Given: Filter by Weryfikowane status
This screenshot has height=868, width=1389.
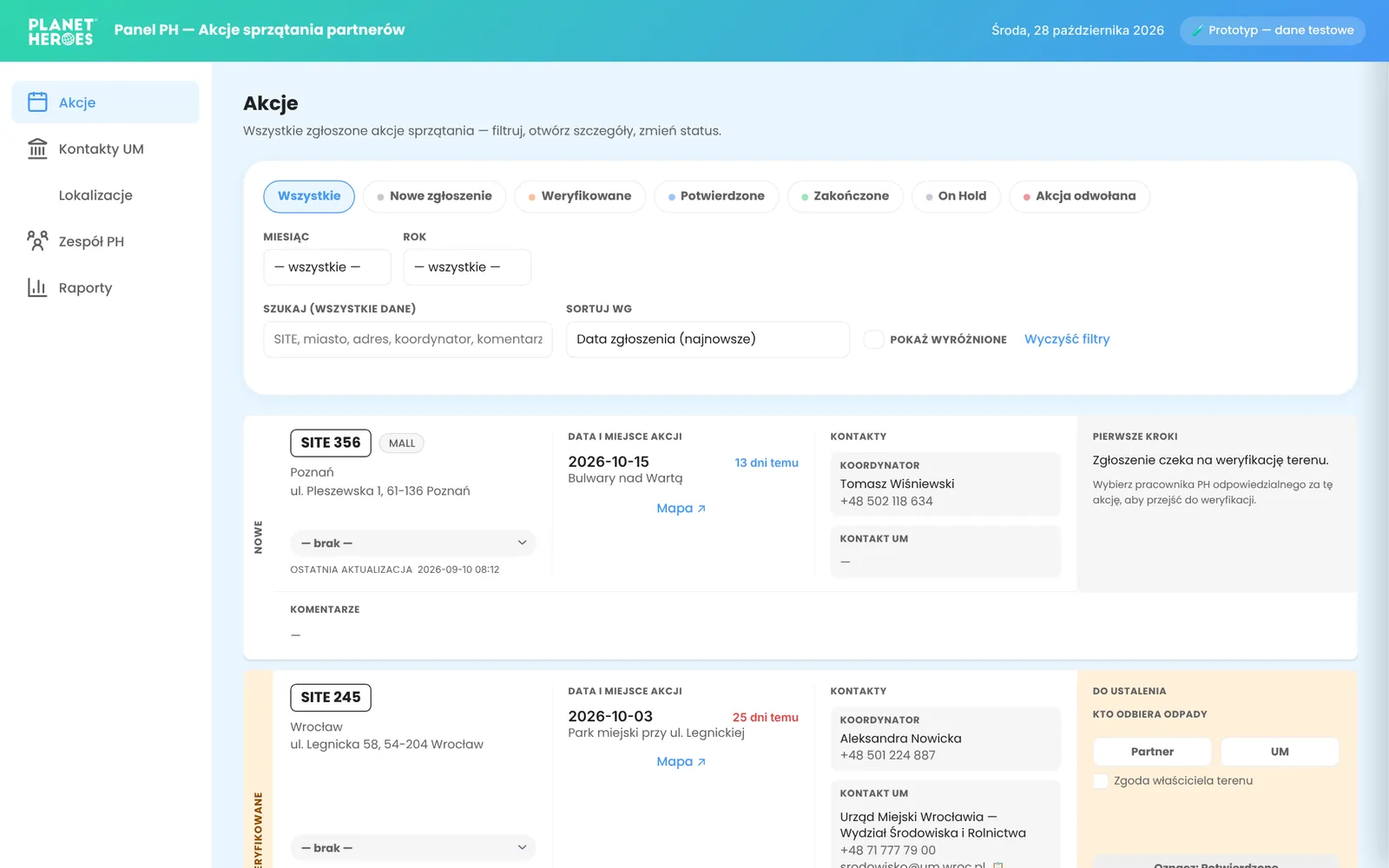Looking at the screenshot, I should tap(580, 196).
